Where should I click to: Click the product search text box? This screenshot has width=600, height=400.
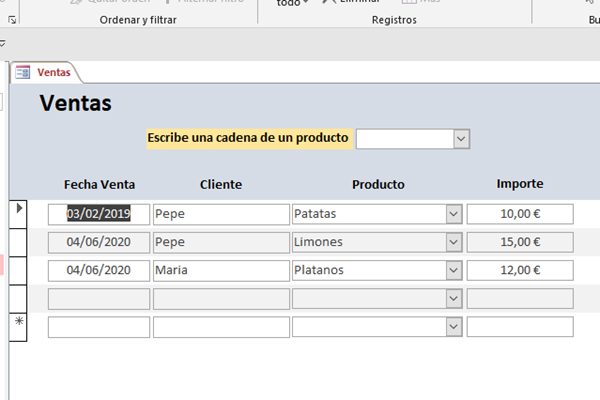(x=404, y=139)
